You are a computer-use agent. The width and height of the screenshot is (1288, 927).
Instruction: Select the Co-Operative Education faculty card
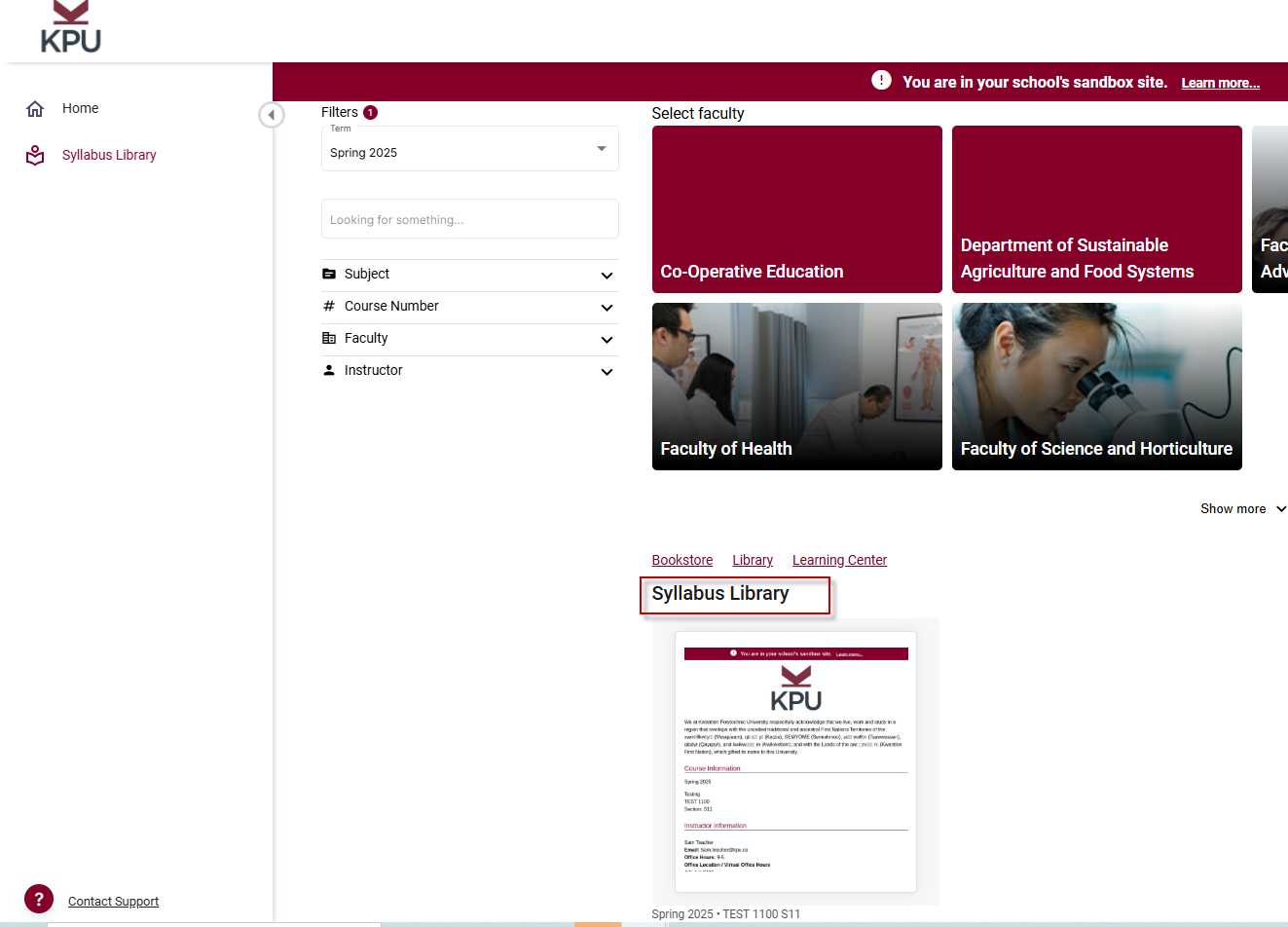(x=797, y=209)
